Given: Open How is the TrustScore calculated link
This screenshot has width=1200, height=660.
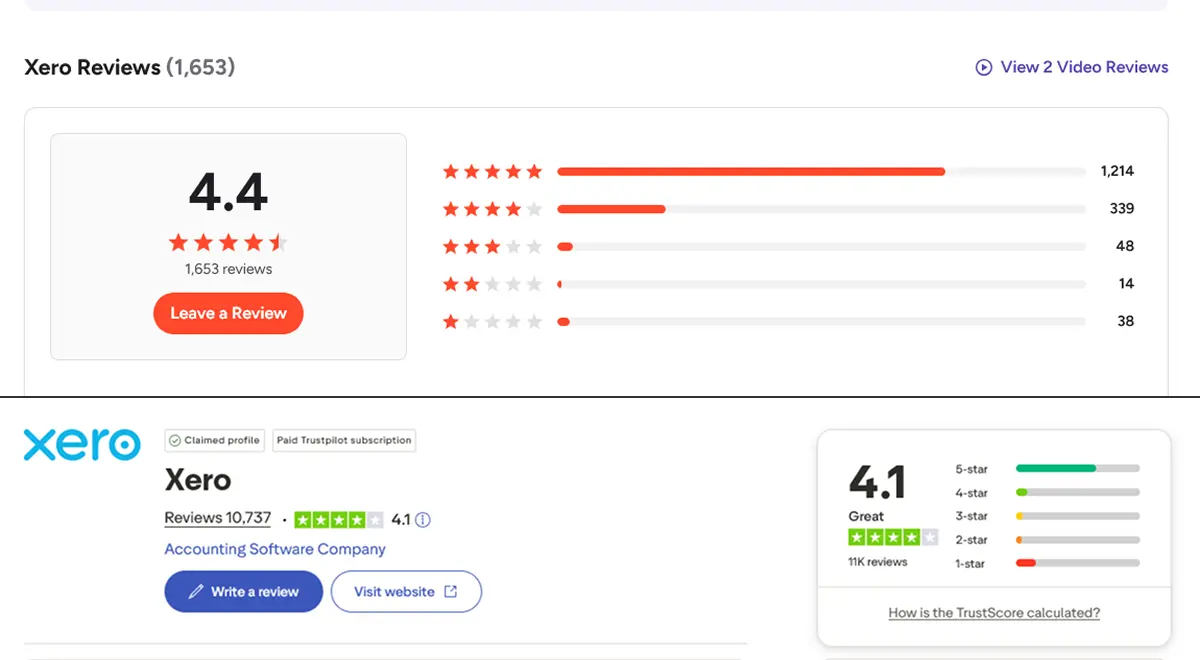Looking at the screenshot, I should [x=993, y=612].
